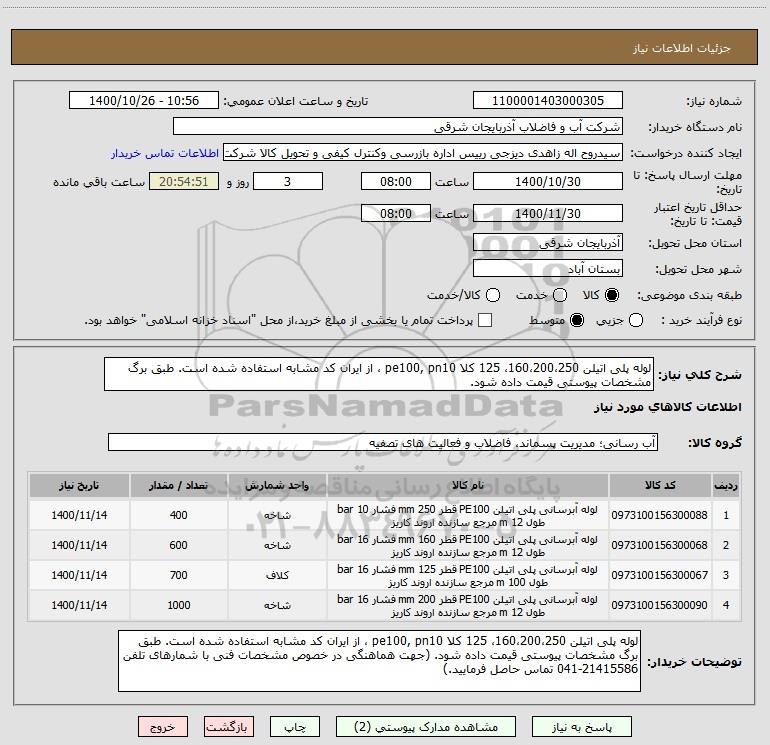Click quantity 600 in row 2
This screenshot has width=770, height=745.
tap(178, 545)
